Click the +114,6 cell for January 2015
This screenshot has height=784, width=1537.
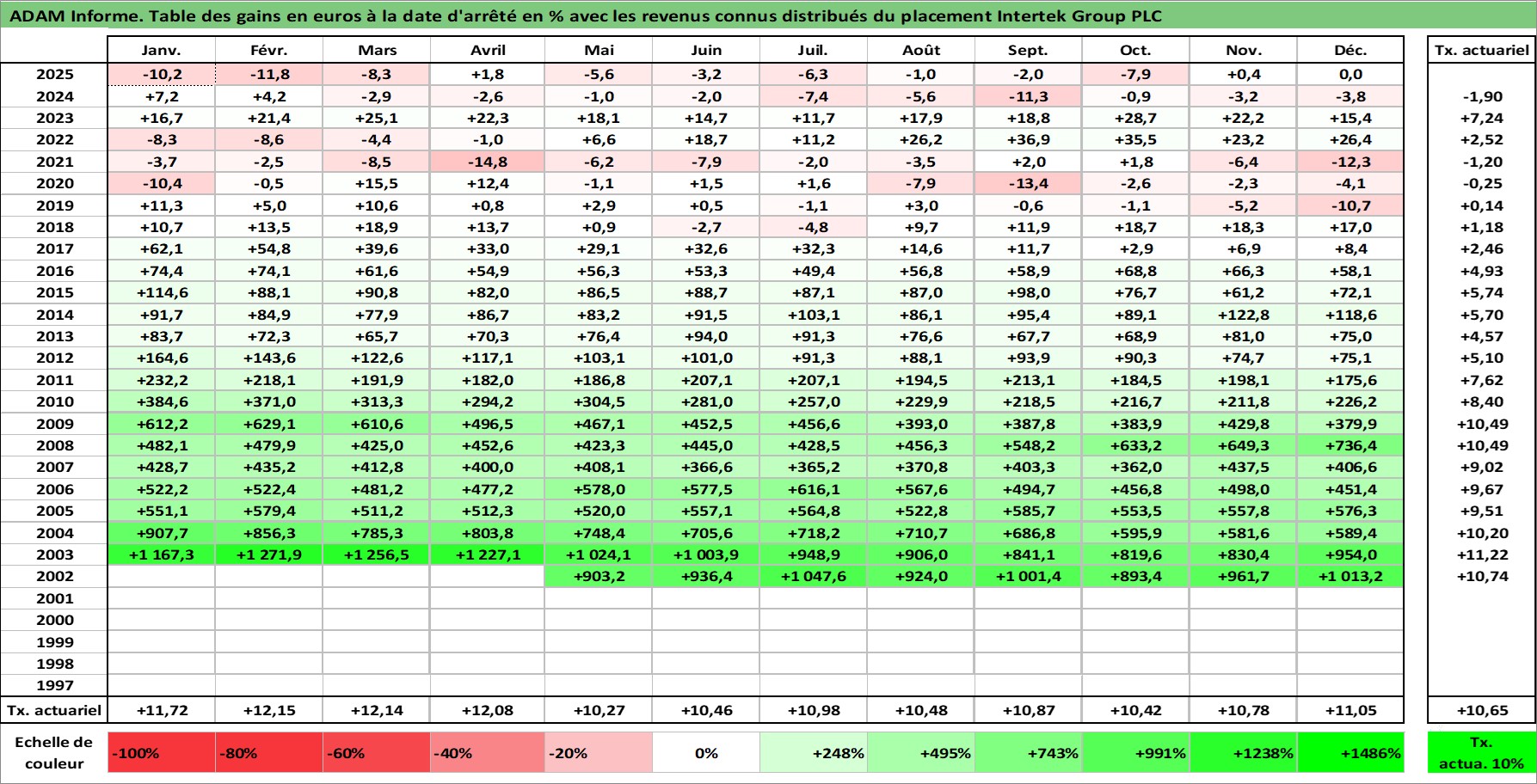(161, 292)
